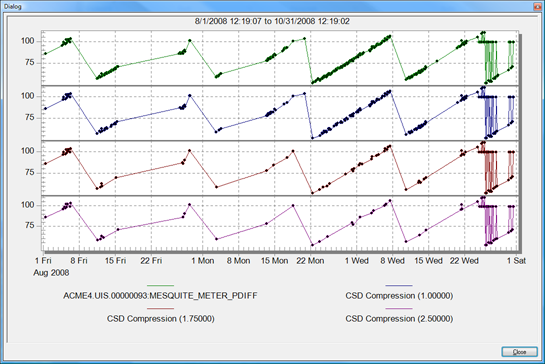
Task: Click the '22 Mon' x-axis label
Action: (x=310, y=261)
